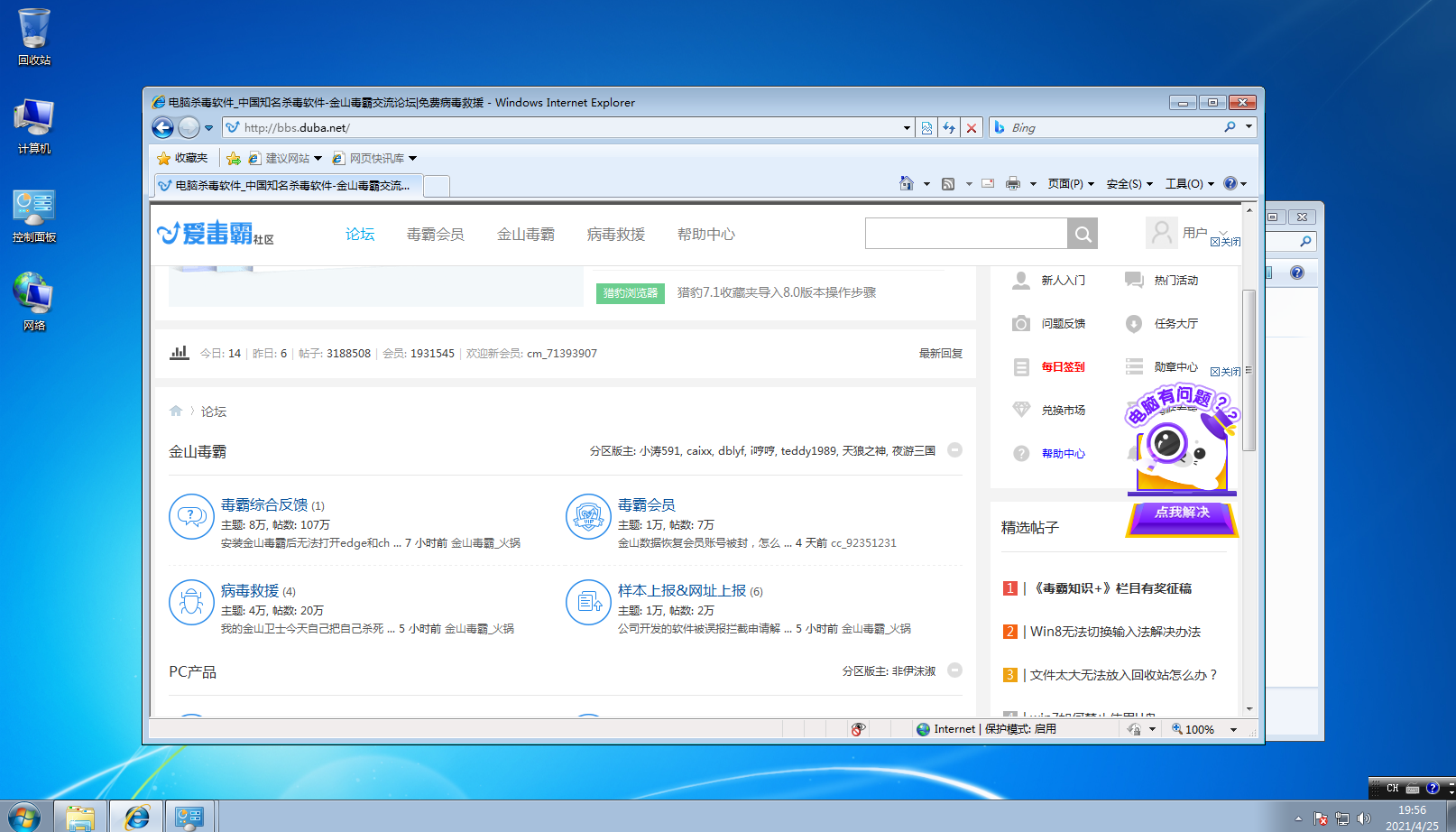Image resolution: width=1456 pixels, height=832 pixels.
Task: Click the red stop loading icon
Action: pos(972,128)
